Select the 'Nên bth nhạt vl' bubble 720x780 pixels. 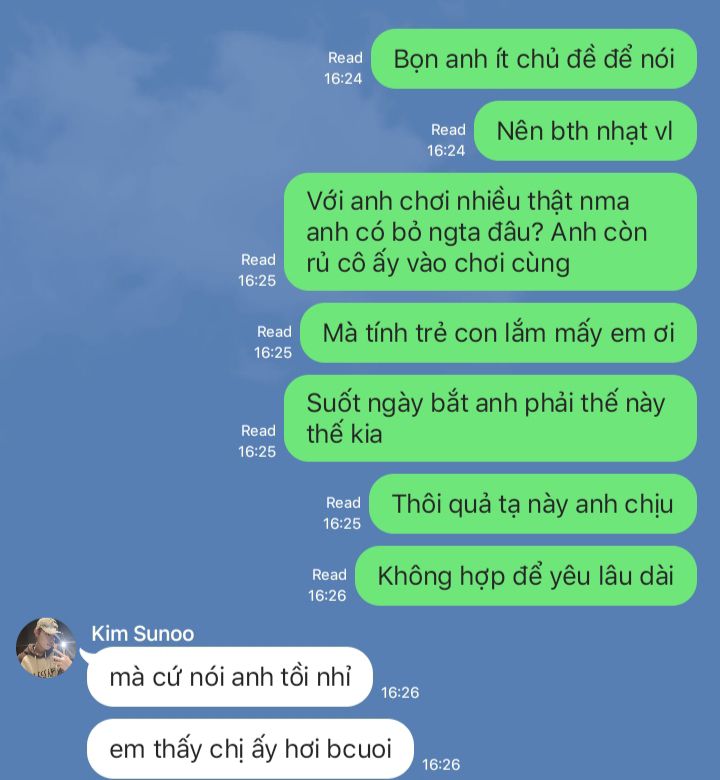(x=585, y=131)
